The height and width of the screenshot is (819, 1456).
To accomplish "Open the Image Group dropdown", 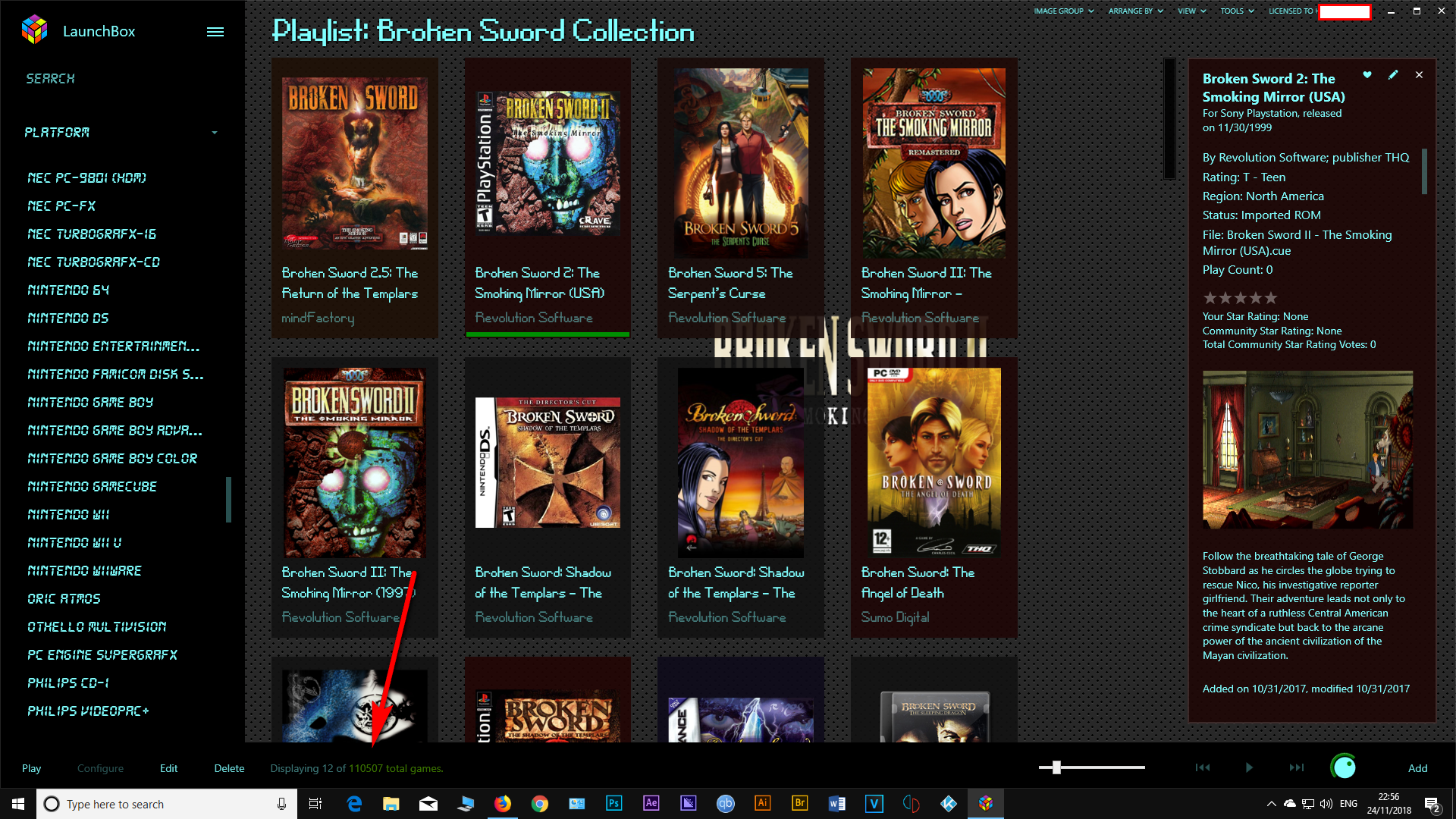I will [x=1064, y=11].
